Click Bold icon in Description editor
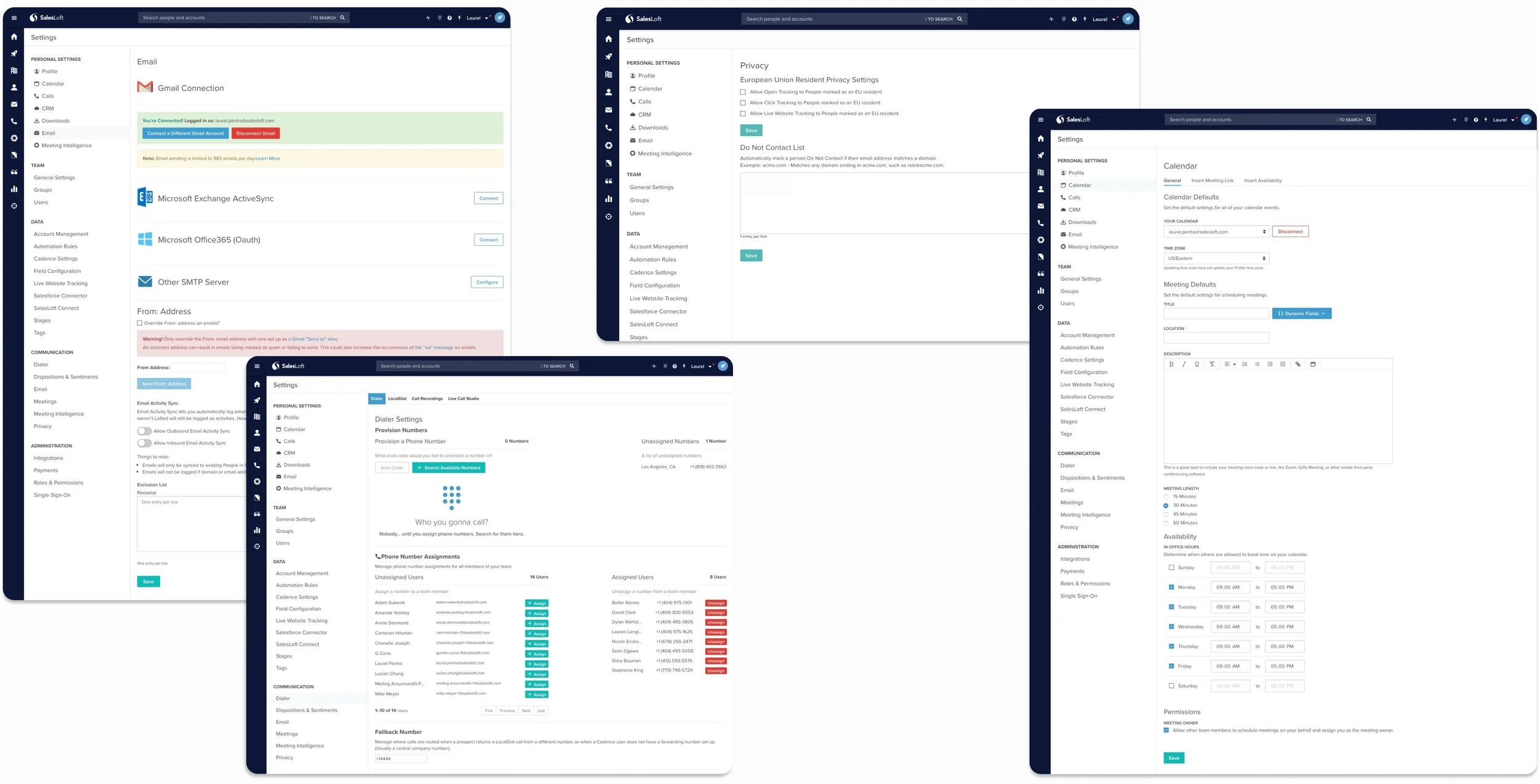This screenshot has height=784, width=1540. (1171, 365)
